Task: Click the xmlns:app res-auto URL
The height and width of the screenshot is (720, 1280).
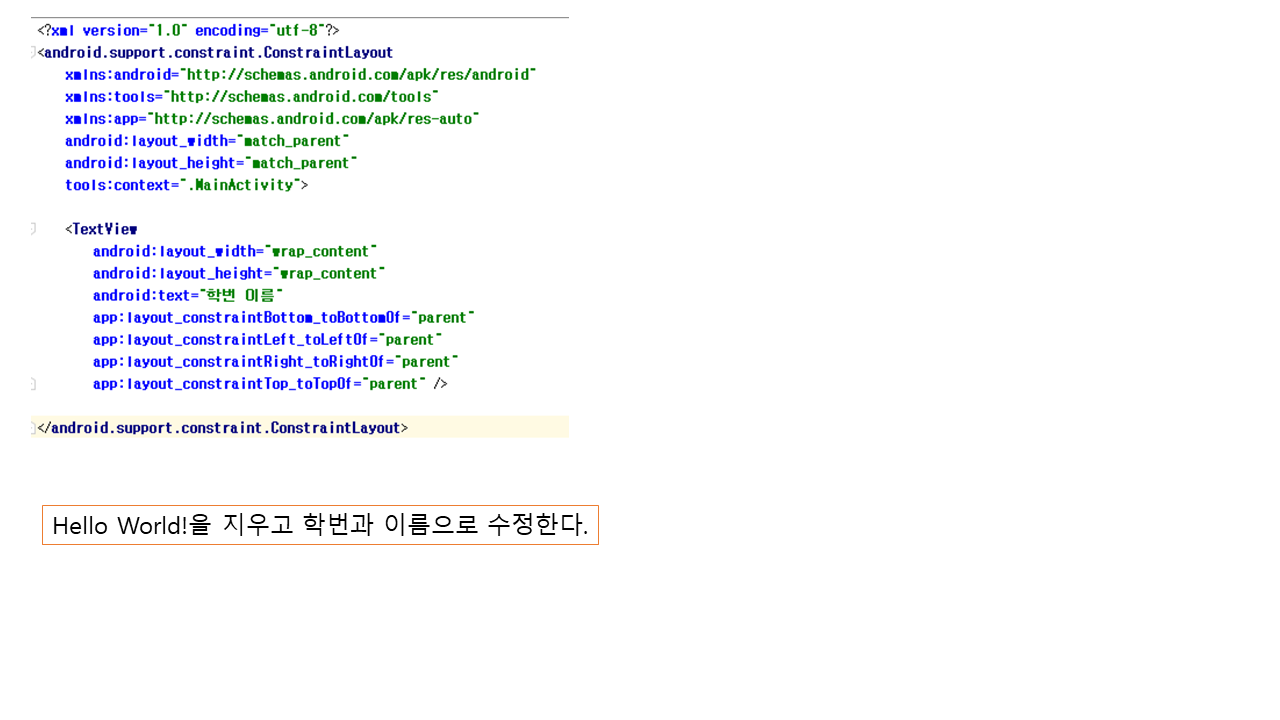Action: click(314, 119)
